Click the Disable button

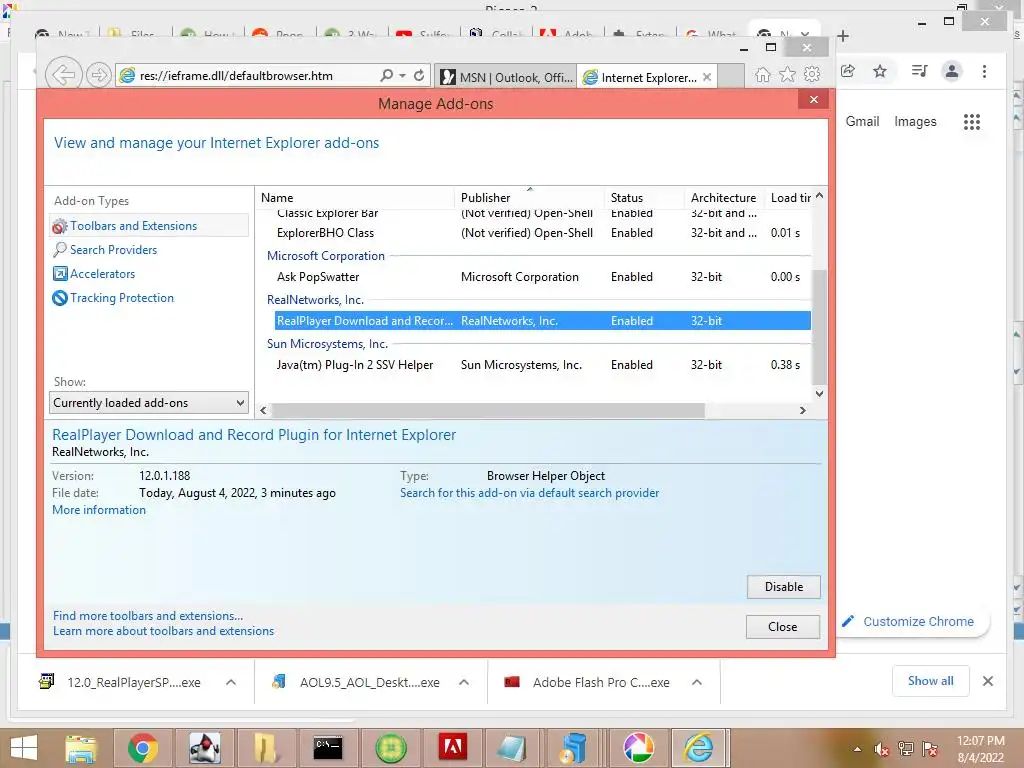click(x=784, y=586)
